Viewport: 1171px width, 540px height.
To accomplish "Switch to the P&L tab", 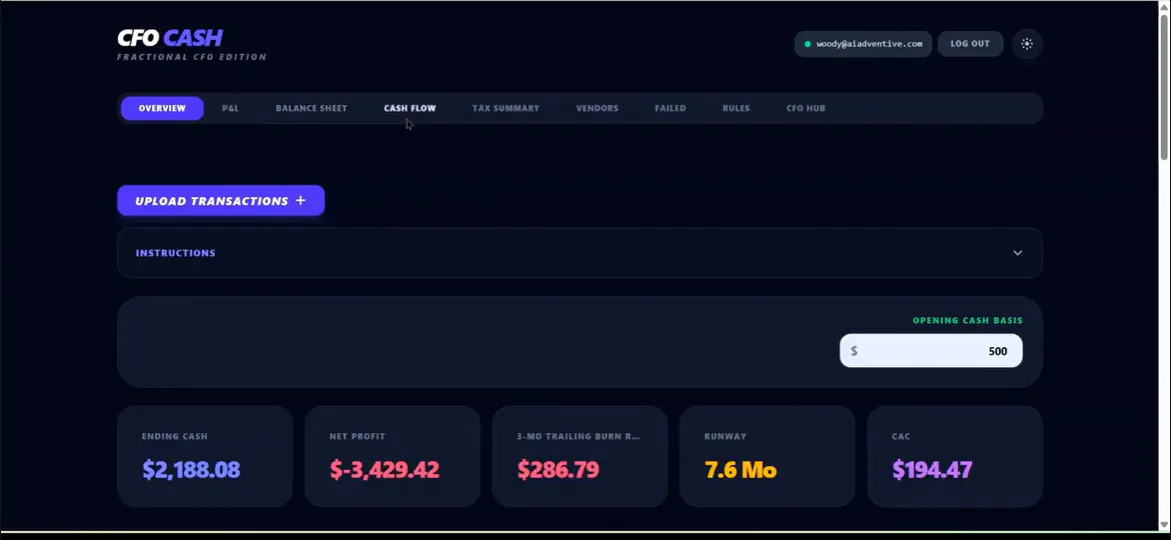I will (230, 108).
